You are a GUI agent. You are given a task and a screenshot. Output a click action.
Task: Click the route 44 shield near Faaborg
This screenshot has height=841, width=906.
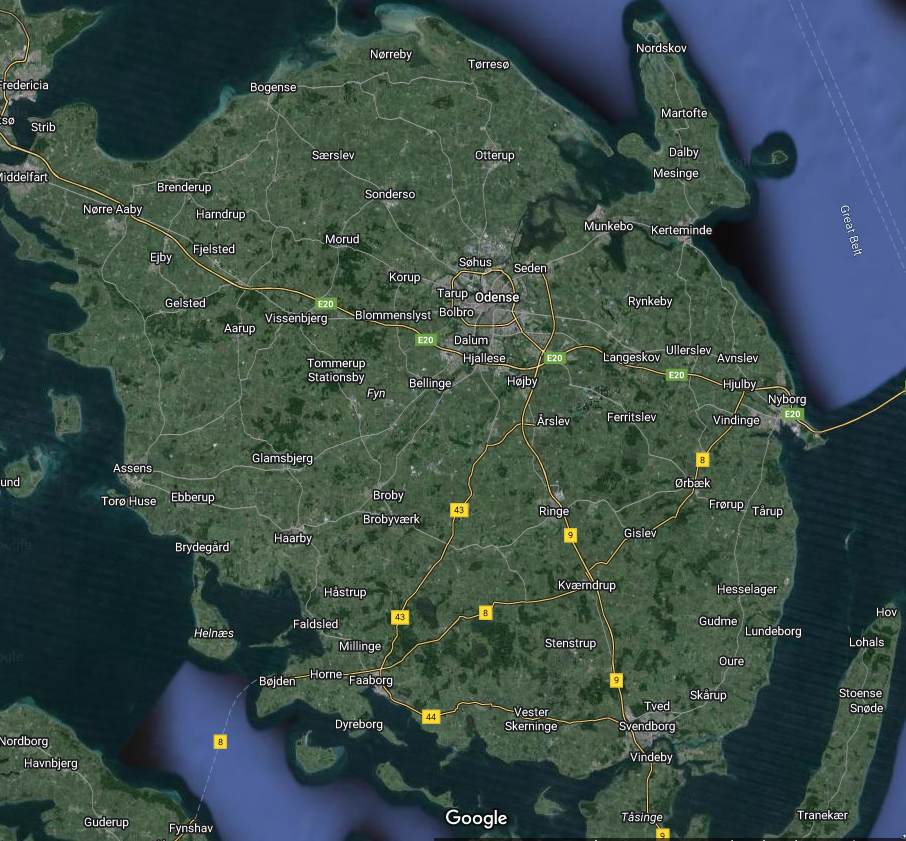coord(431,717)
